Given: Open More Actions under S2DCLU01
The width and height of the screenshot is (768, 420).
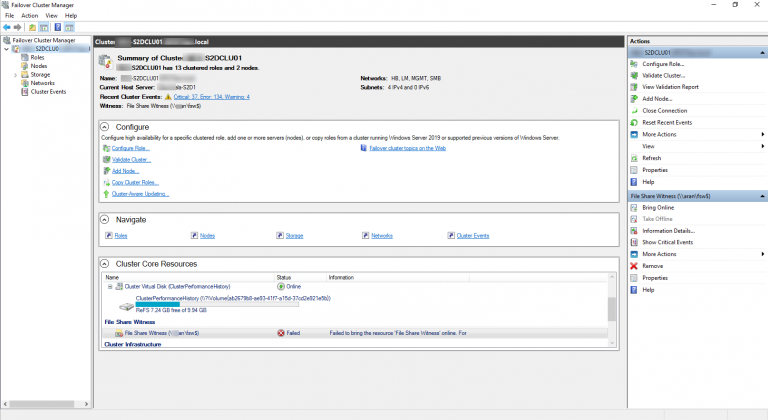Looking at the screenshot, I should (x=659, y=134).
